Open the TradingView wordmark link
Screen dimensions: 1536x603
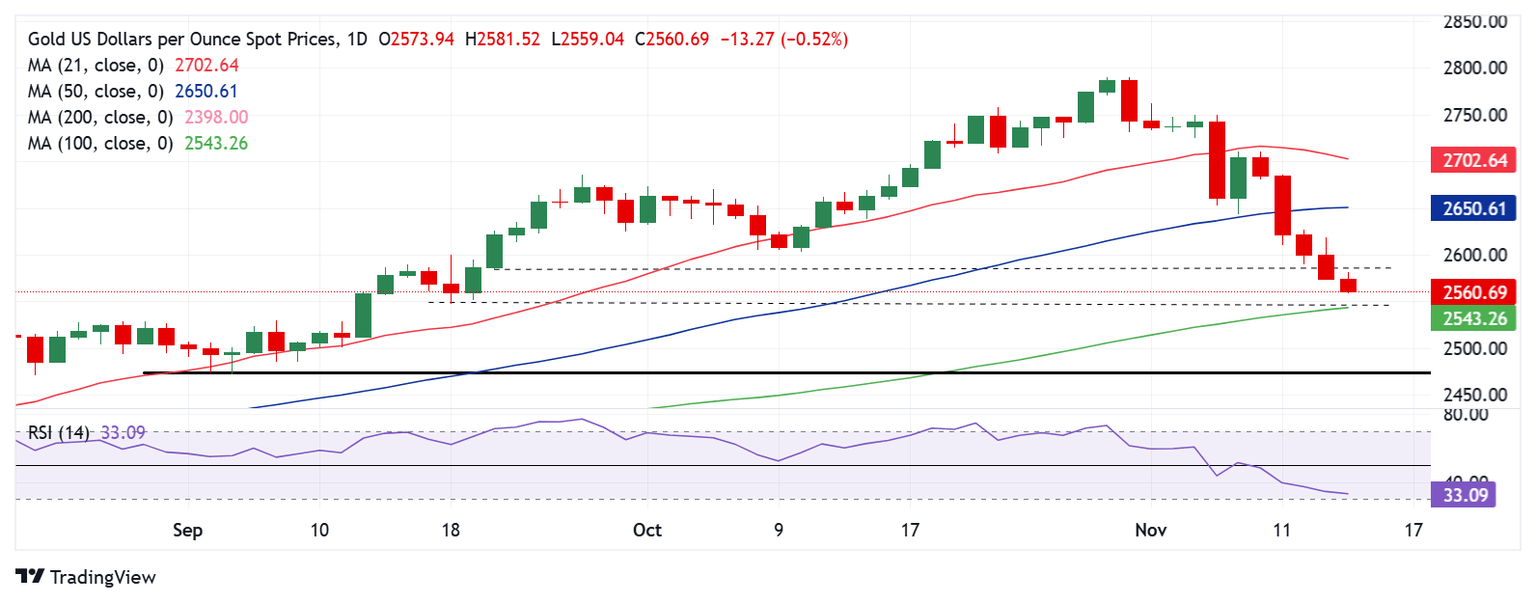102,577
